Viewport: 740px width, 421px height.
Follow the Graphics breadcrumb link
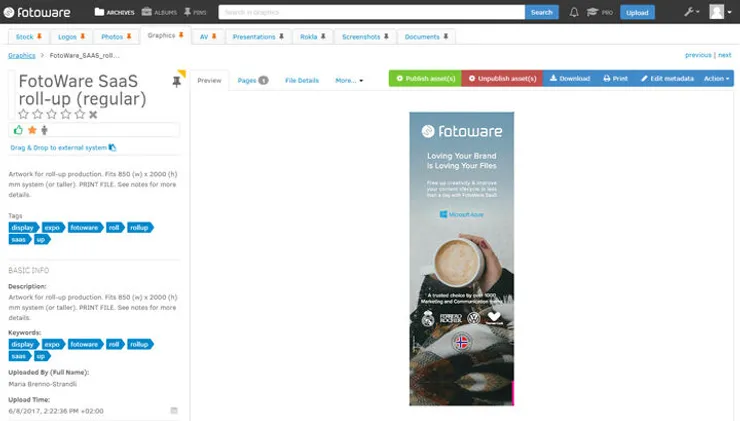point(22,56)
